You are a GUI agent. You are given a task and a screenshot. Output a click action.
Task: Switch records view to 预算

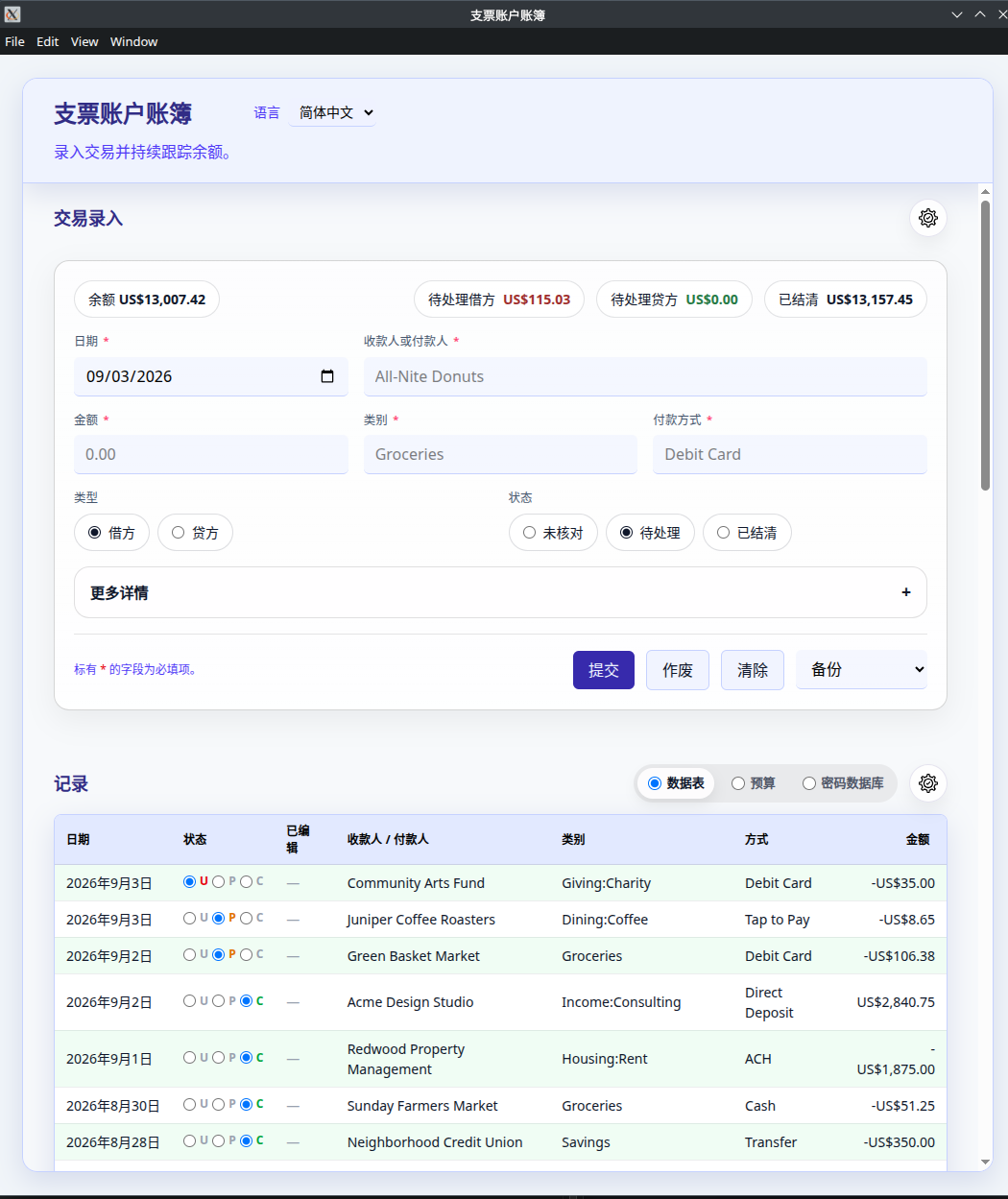[x=738, y=783]
